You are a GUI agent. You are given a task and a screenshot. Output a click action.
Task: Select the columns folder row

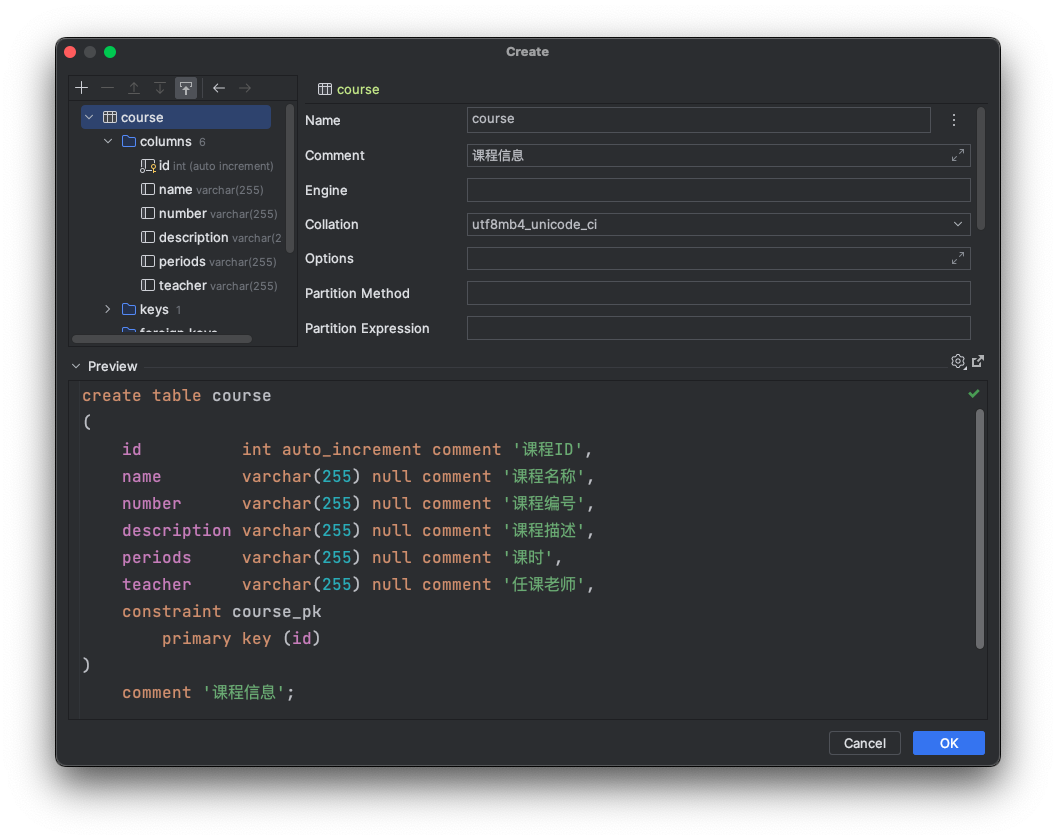tap(165, 141)
